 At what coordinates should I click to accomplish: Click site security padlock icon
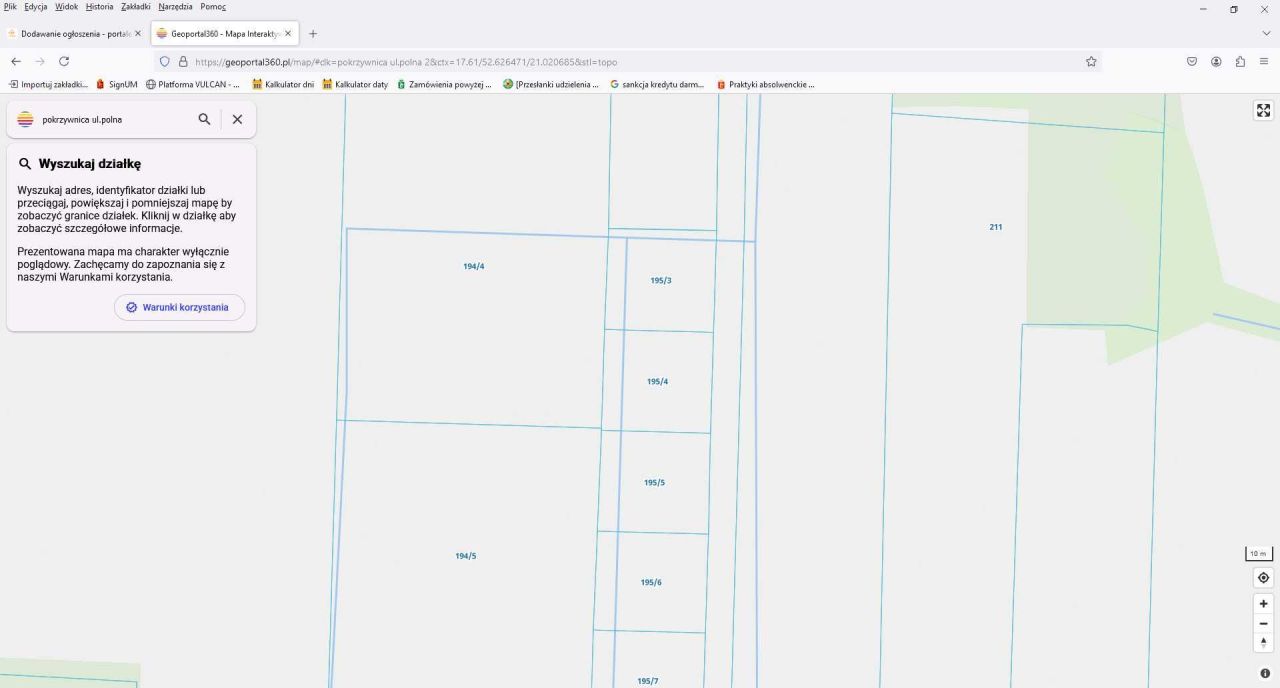coord(183,61)
